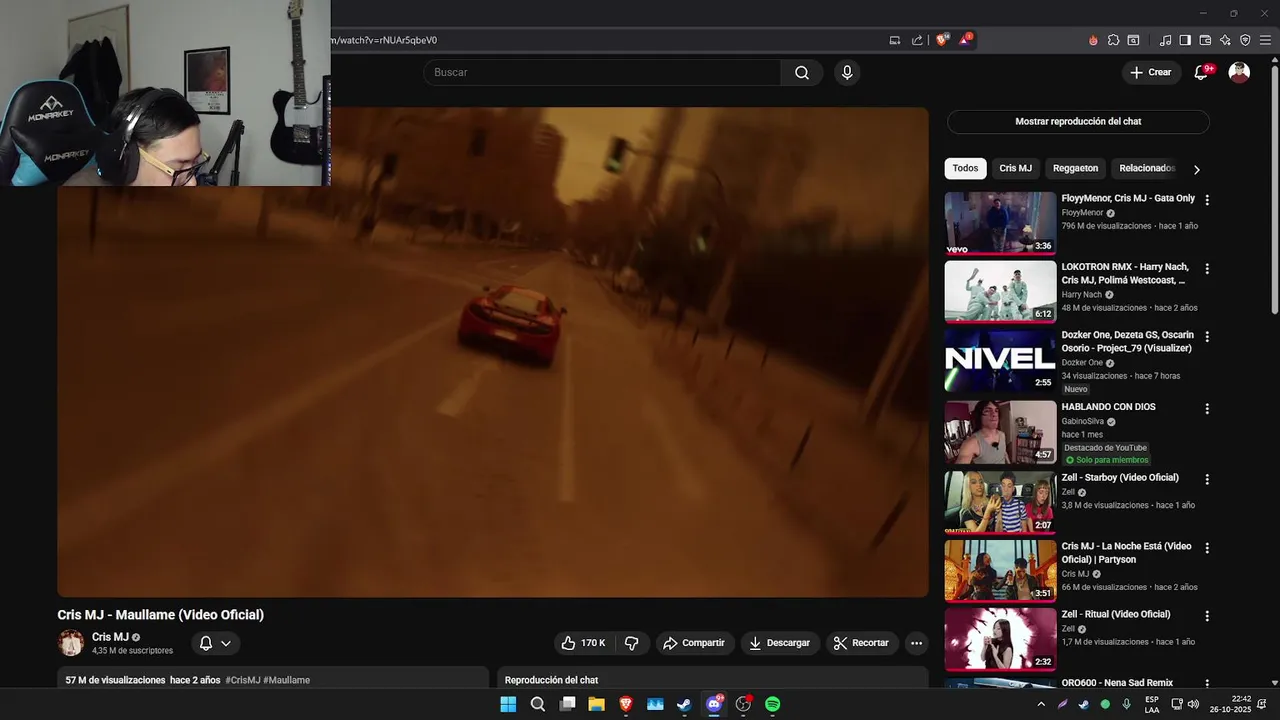Open subscription notification bell dropdown
The width and height of the screenshot is (1280, 720).
point(216,643)
